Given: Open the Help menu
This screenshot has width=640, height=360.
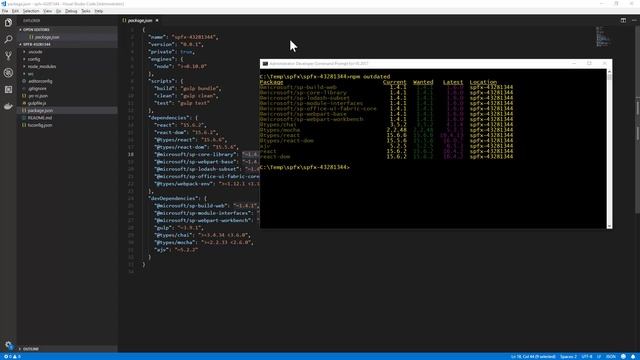Looking at the screenshot, I should [99, 11].
